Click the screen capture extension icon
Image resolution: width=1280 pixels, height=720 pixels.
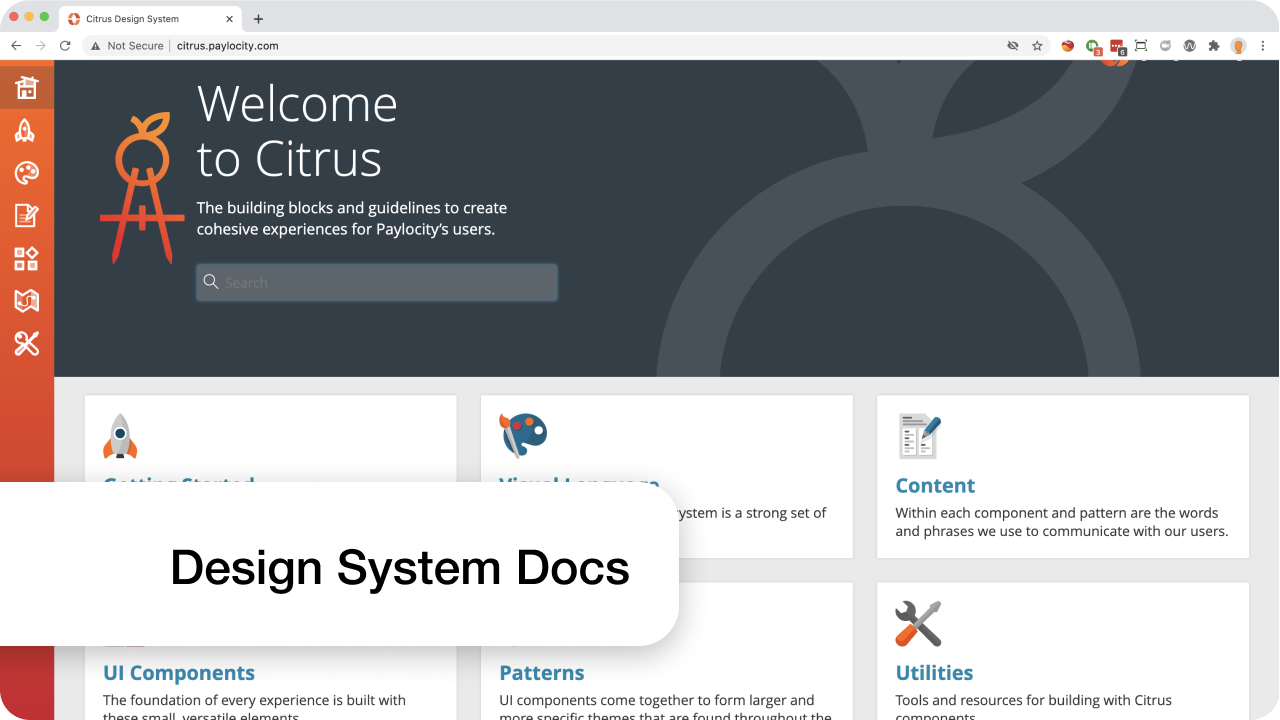click(1141, 46)
